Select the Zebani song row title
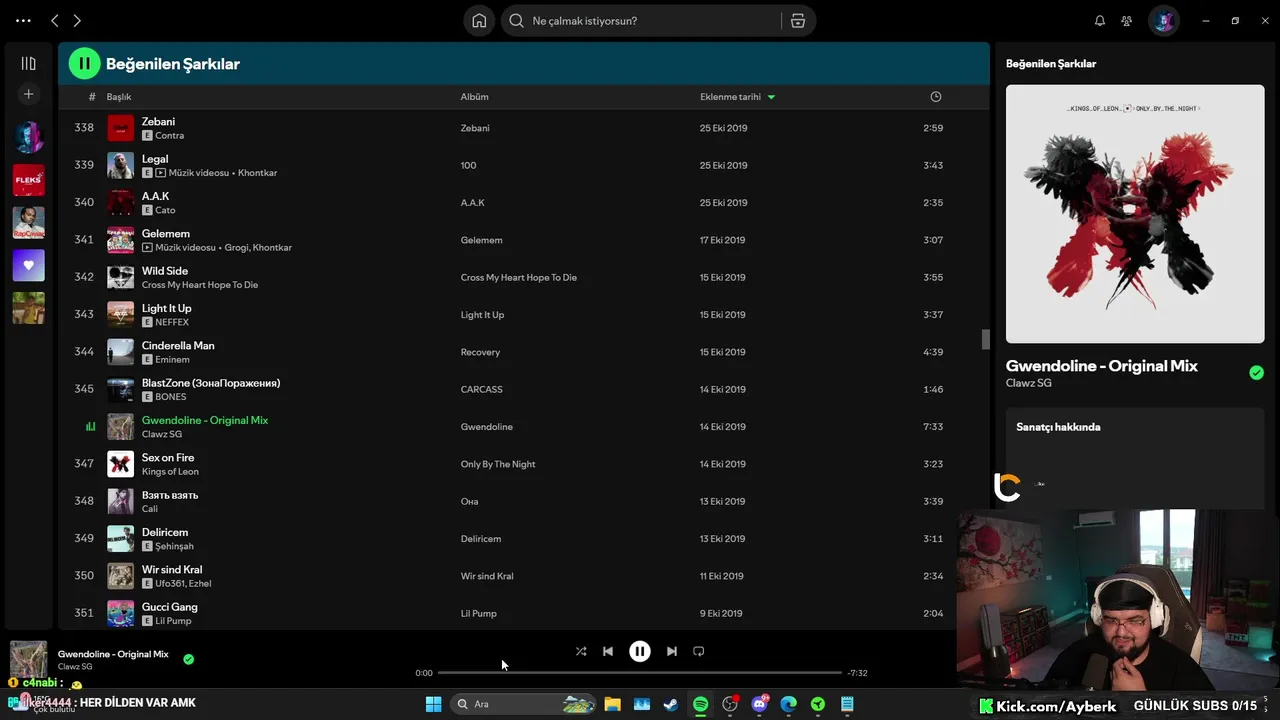This screenshot has height=720, width=1280. tap(158, 121)
